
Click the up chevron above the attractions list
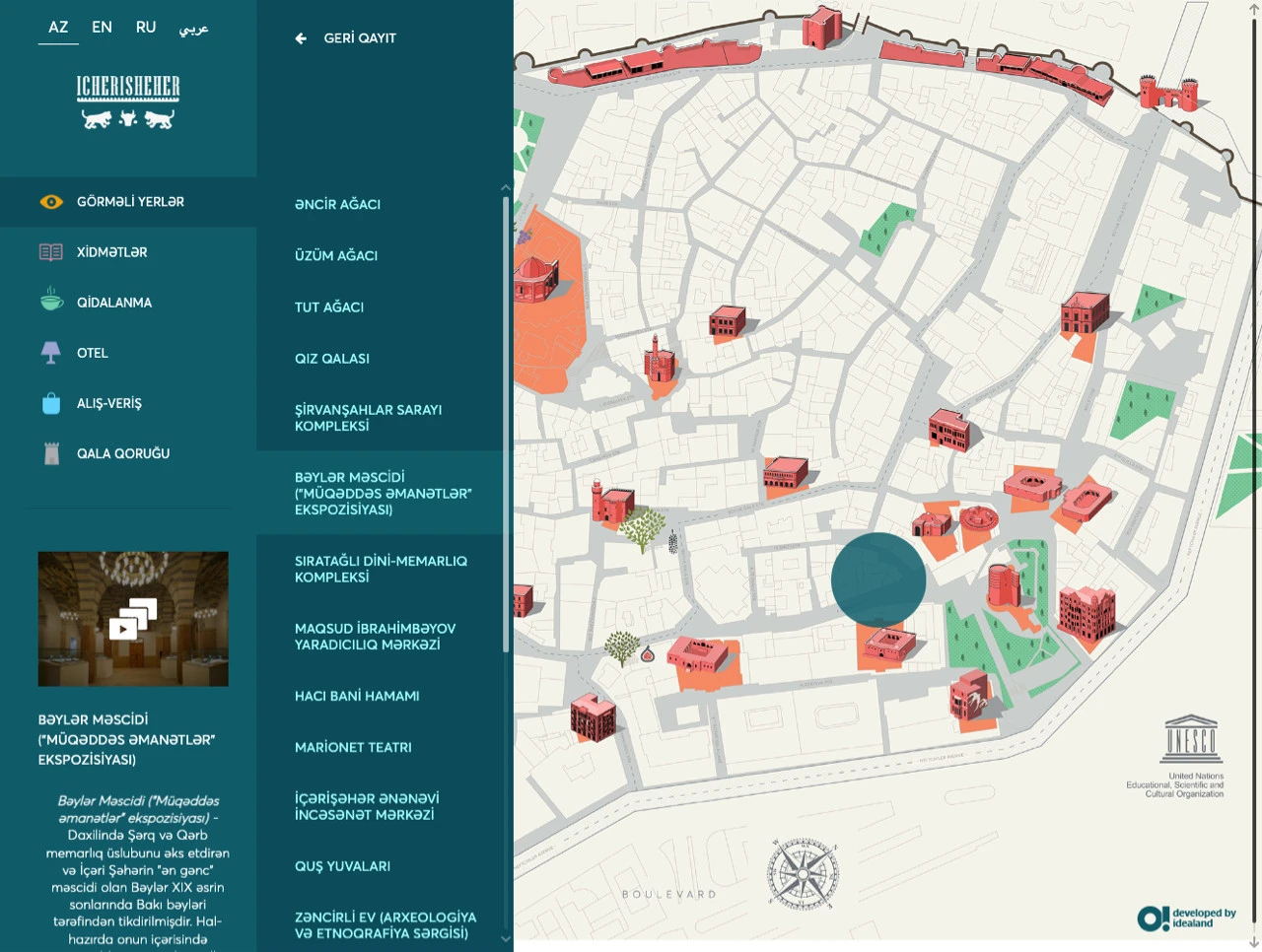coord(506,187)
